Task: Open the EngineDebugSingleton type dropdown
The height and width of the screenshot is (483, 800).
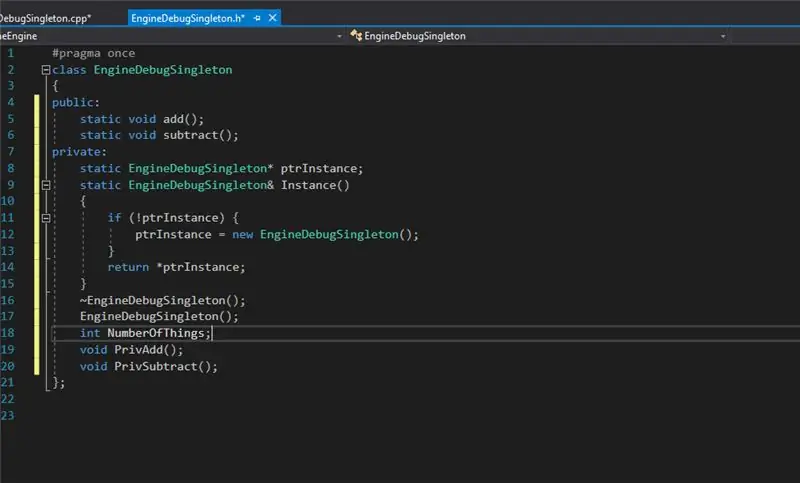Action: [x=723, y=36]
